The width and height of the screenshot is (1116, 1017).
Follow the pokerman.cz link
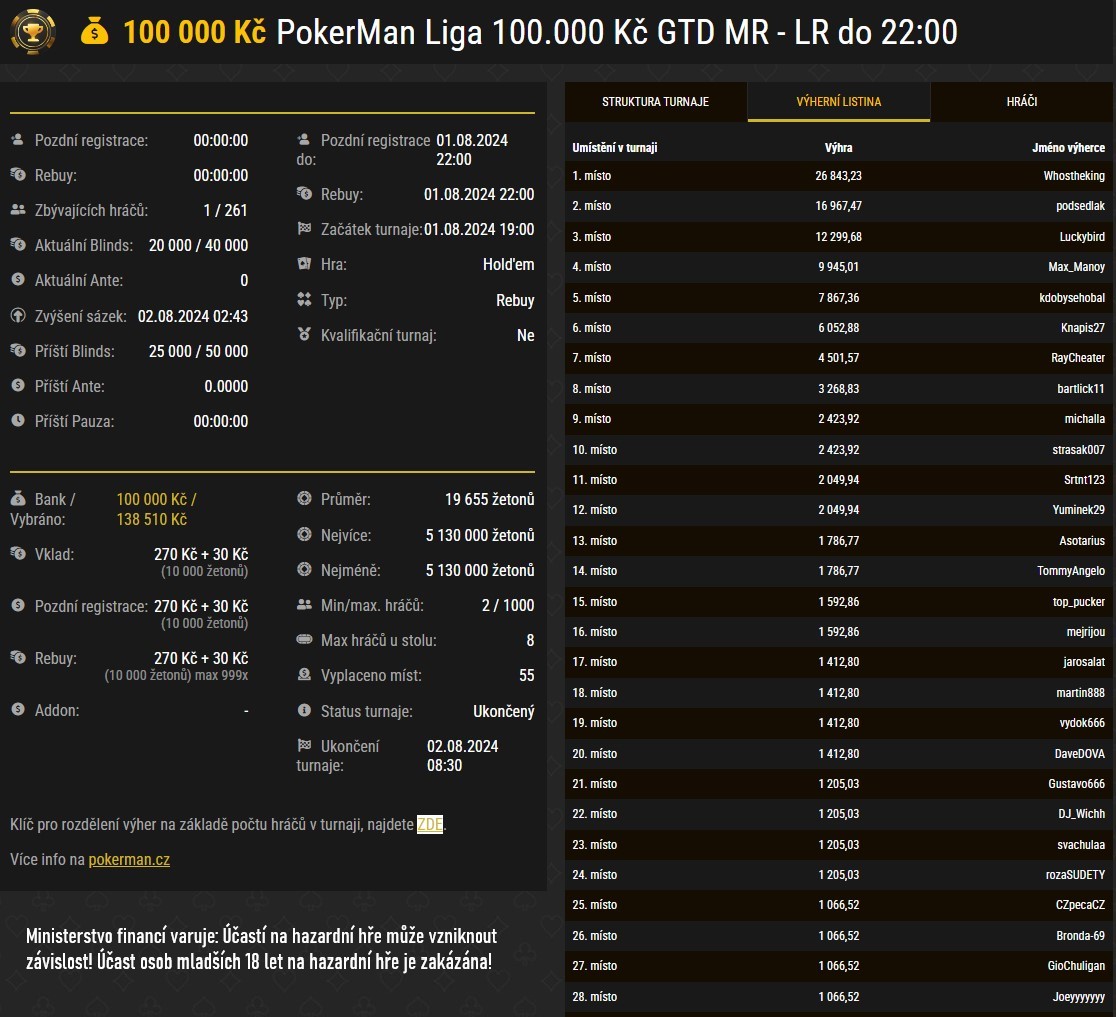(x=129, y=860)
